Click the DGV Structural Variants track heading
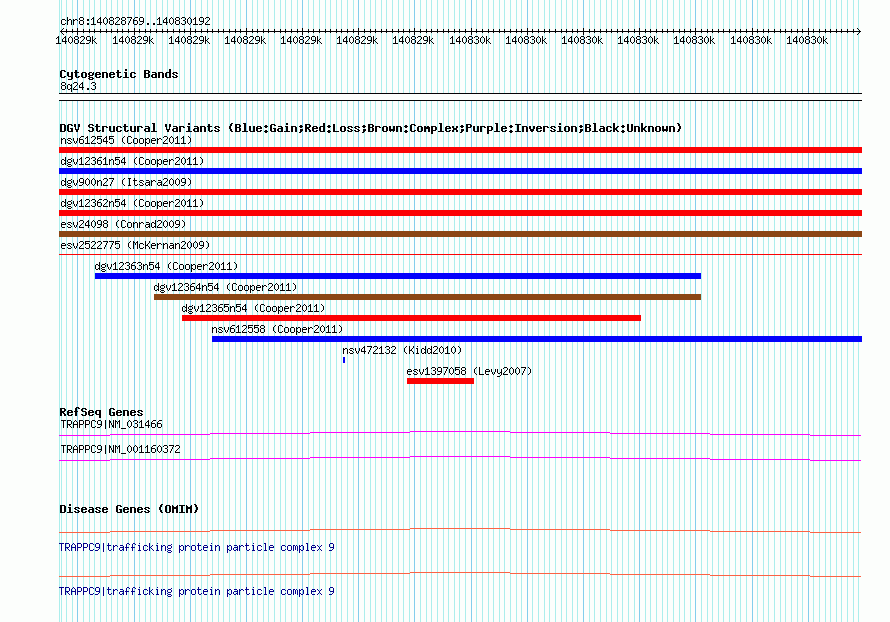Viewport: 890px width, 622px height. point(371,128)
